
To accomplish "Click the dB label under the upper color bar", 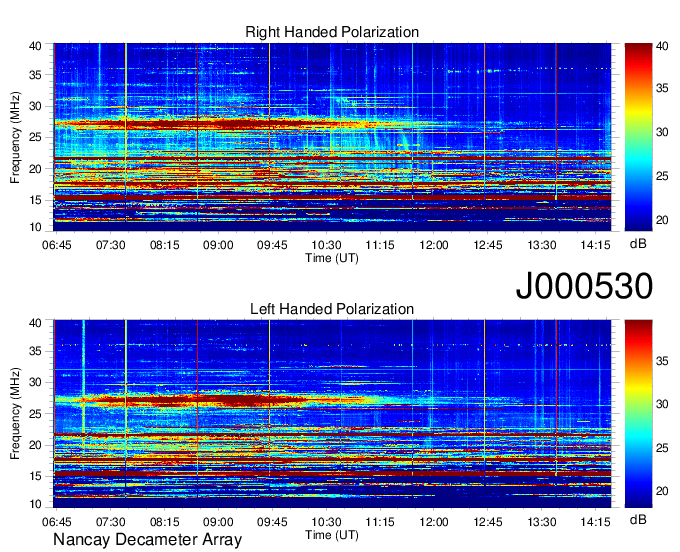I will click(x=638, y=244).
